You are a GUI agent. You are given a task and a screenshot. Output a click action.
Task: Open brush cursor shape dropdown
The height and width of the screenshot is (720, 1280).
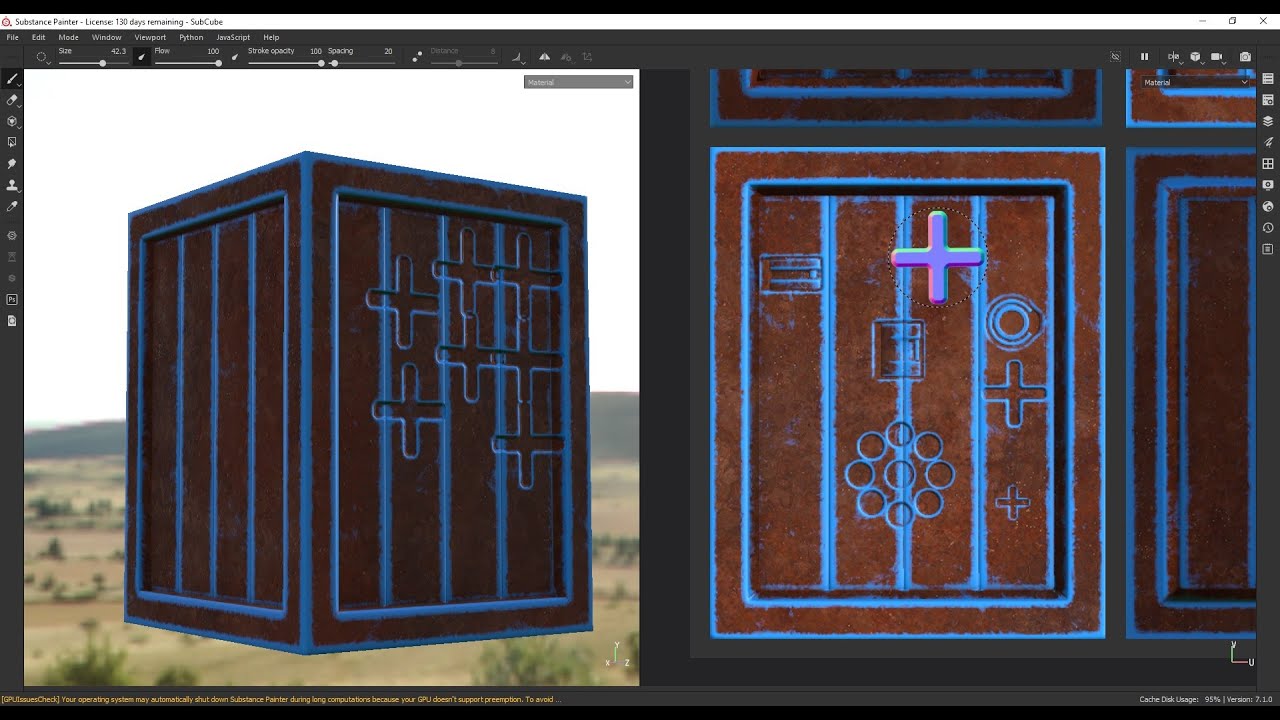click(x=43, y=58)
